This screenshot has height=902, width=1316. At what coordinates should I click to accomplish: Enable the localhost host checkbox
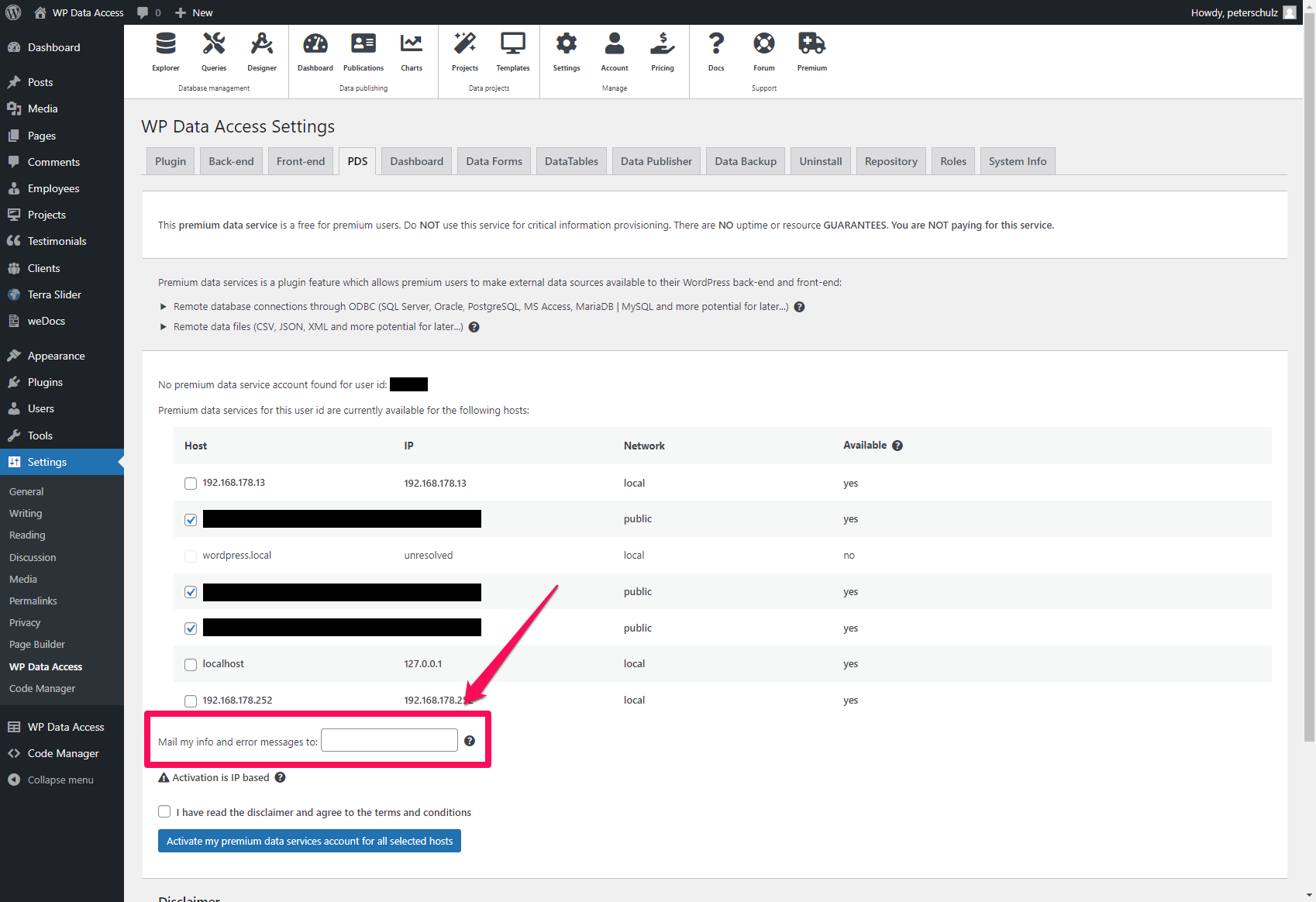tap(190, 664)
